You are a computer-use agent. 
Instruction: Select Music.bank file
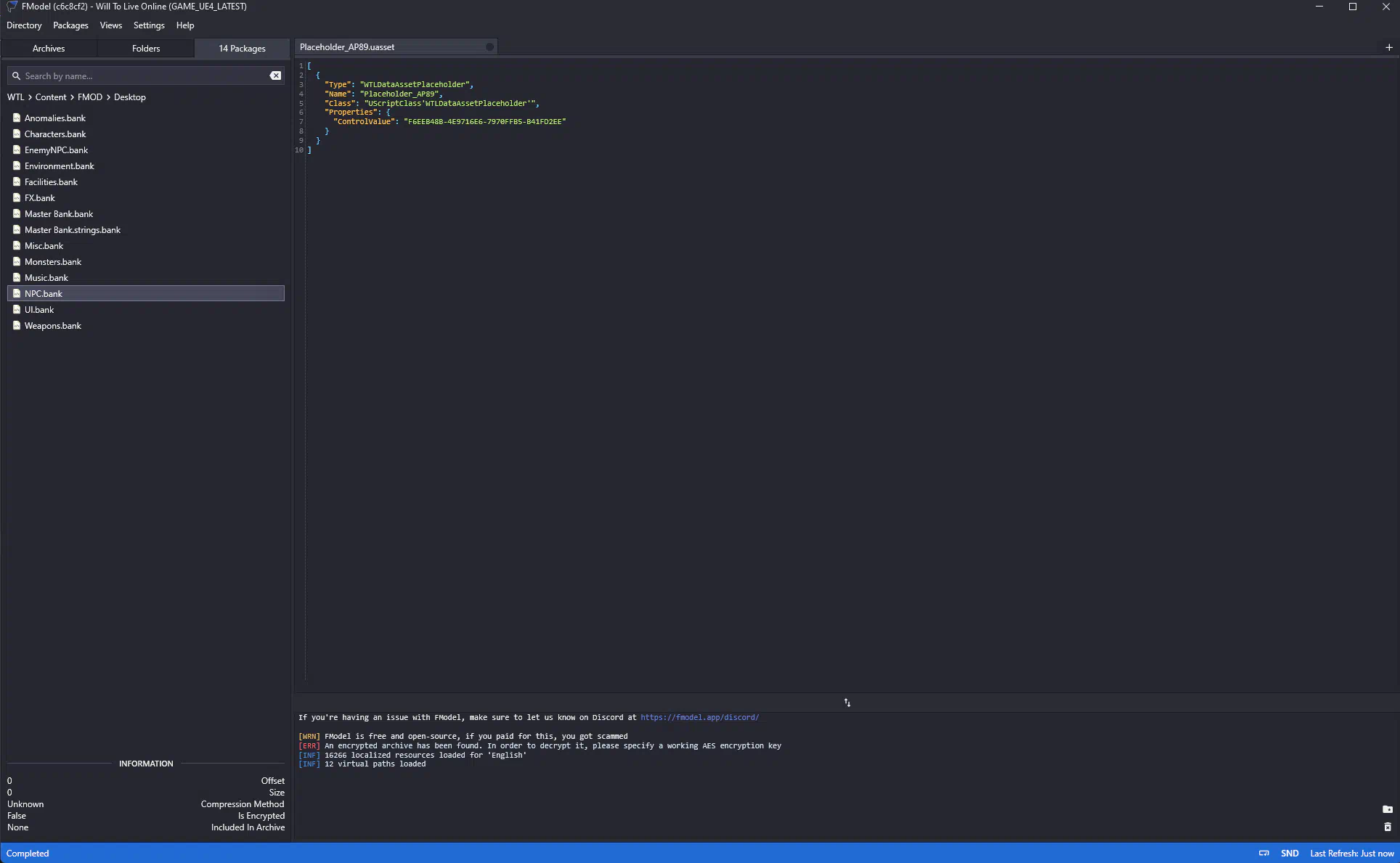click(46, 278)
